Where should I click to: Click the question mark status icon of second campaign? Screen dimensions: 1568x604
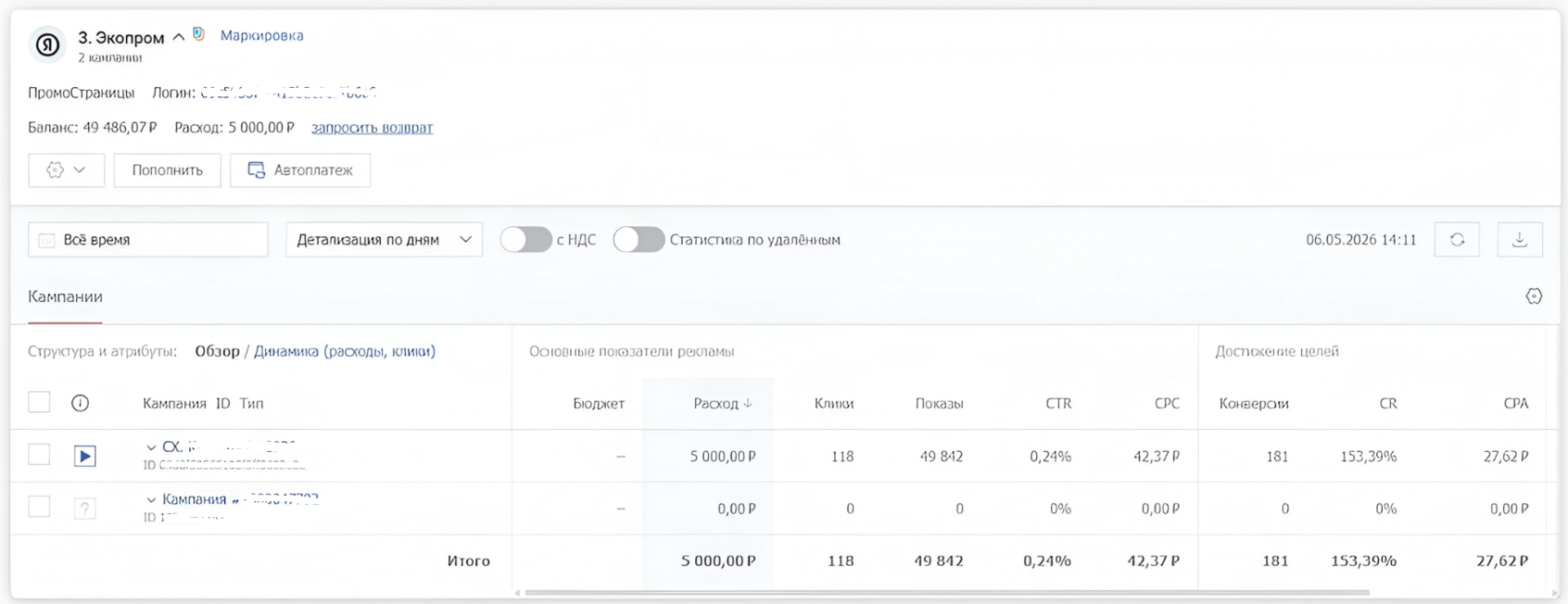pos(85,509)
